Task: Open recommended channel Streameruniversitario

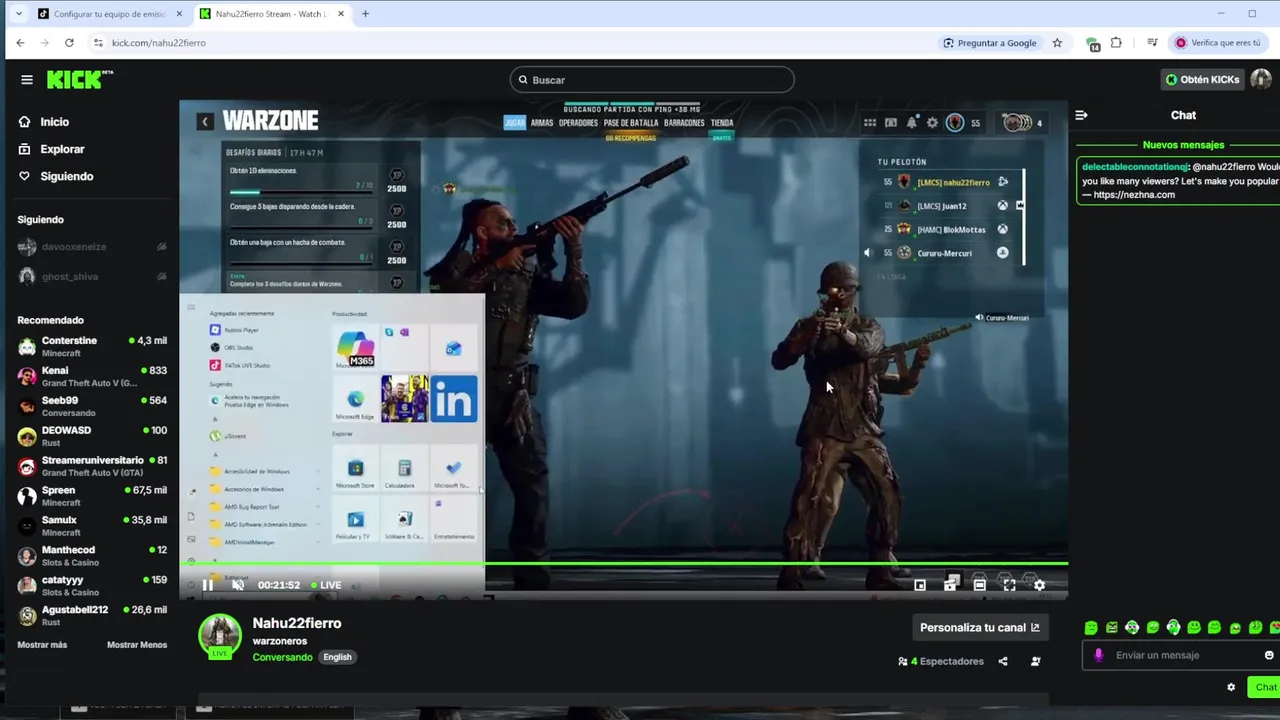Action: point(91,466)
